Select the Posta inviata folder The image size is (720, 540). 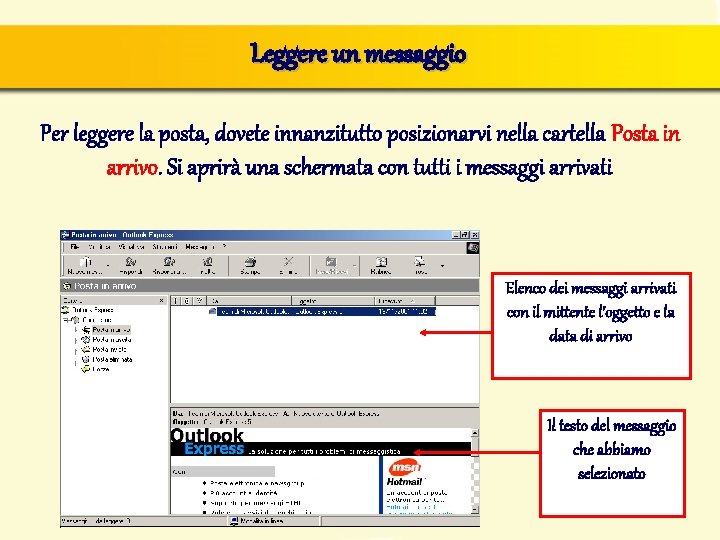point(109,349)
